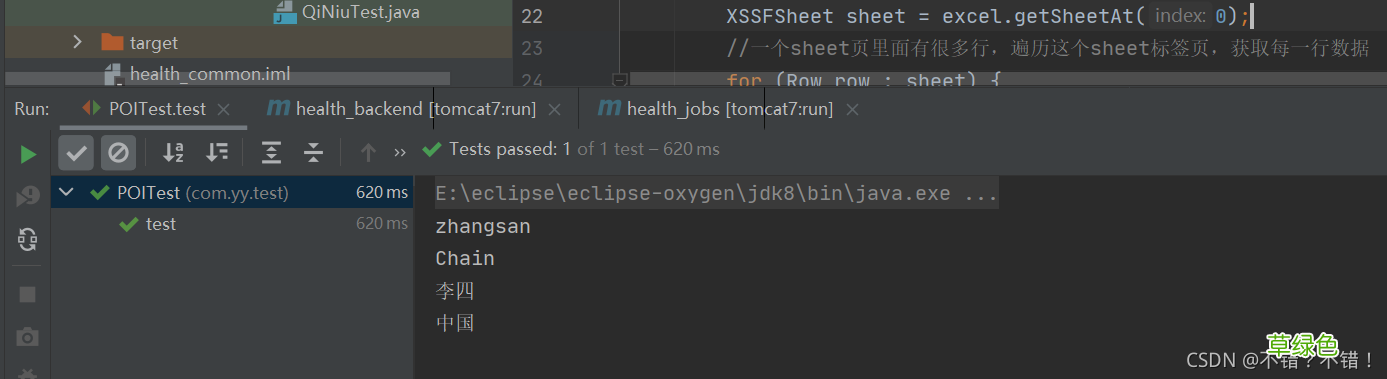
Task: Close the POITest.test run tab
Action: pyautogui.click(x=223, y=109)
